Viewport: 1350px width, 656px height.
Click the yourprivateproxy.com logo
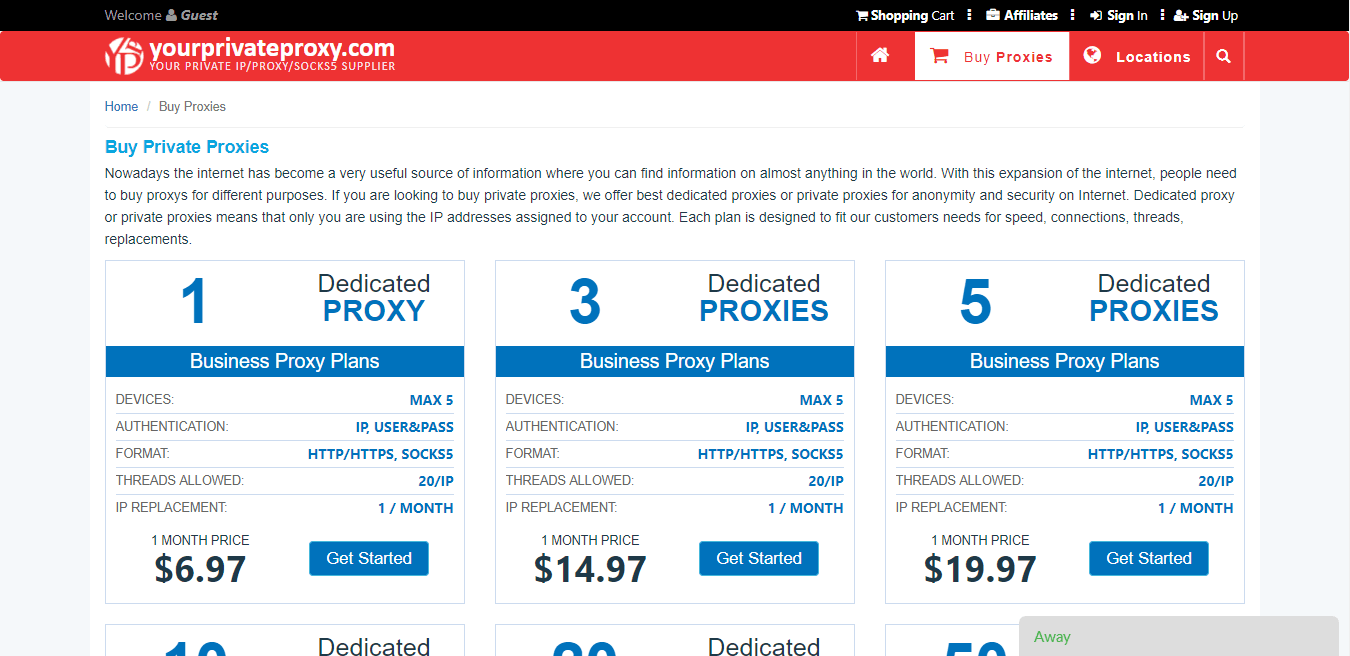pyautogui.click(x=250, y=55)
